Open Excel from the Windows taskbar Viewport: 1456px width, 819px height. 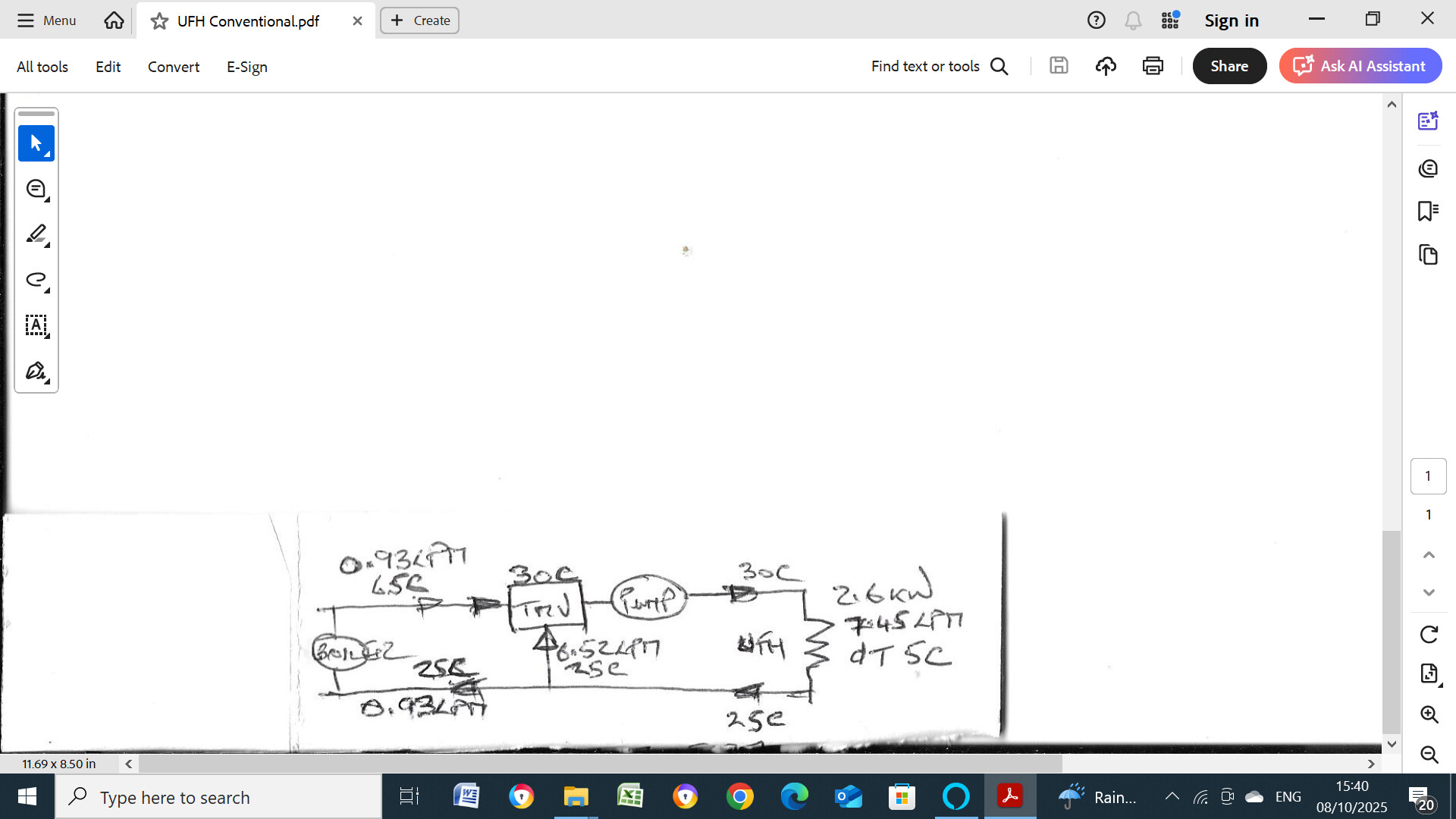tap(630, 796)
